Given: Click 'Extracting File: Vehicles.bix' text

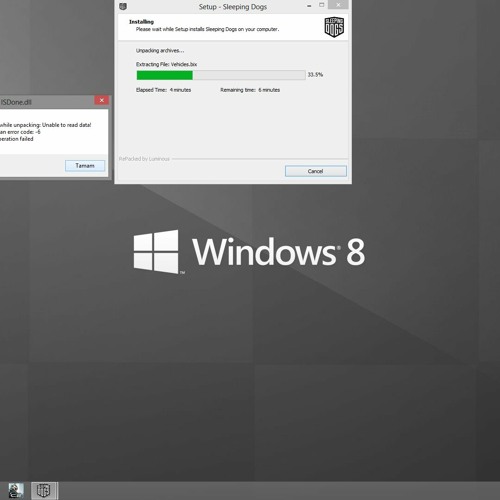Looking at the screenshot, I should 166,64.
